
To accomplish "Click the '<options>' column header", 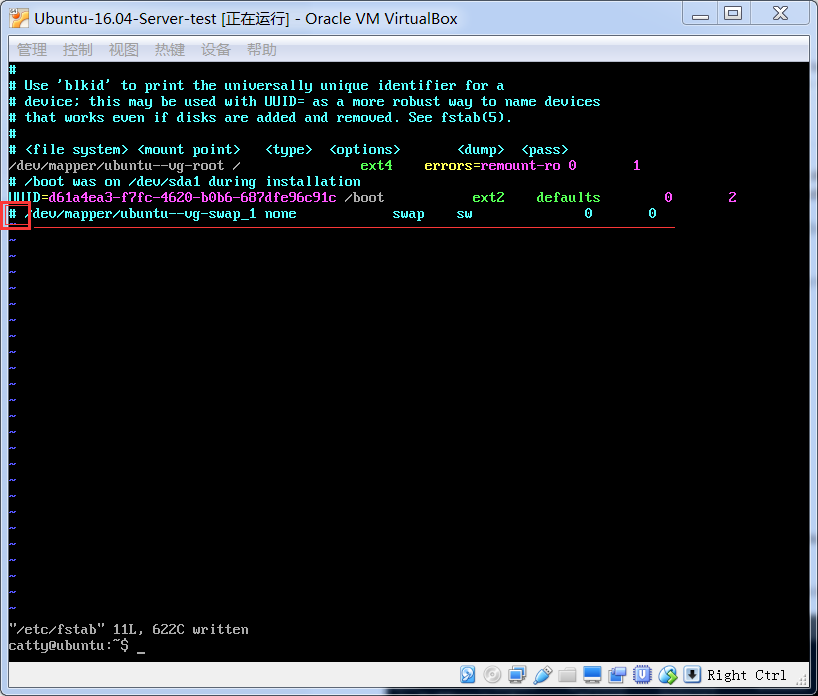I will (365, 150).
